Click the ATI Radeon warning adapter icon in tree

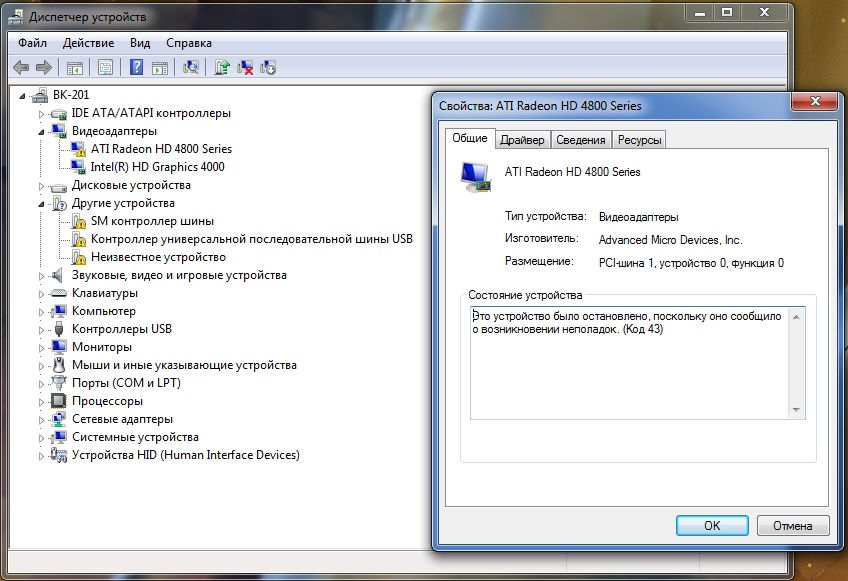coord(78,149)
